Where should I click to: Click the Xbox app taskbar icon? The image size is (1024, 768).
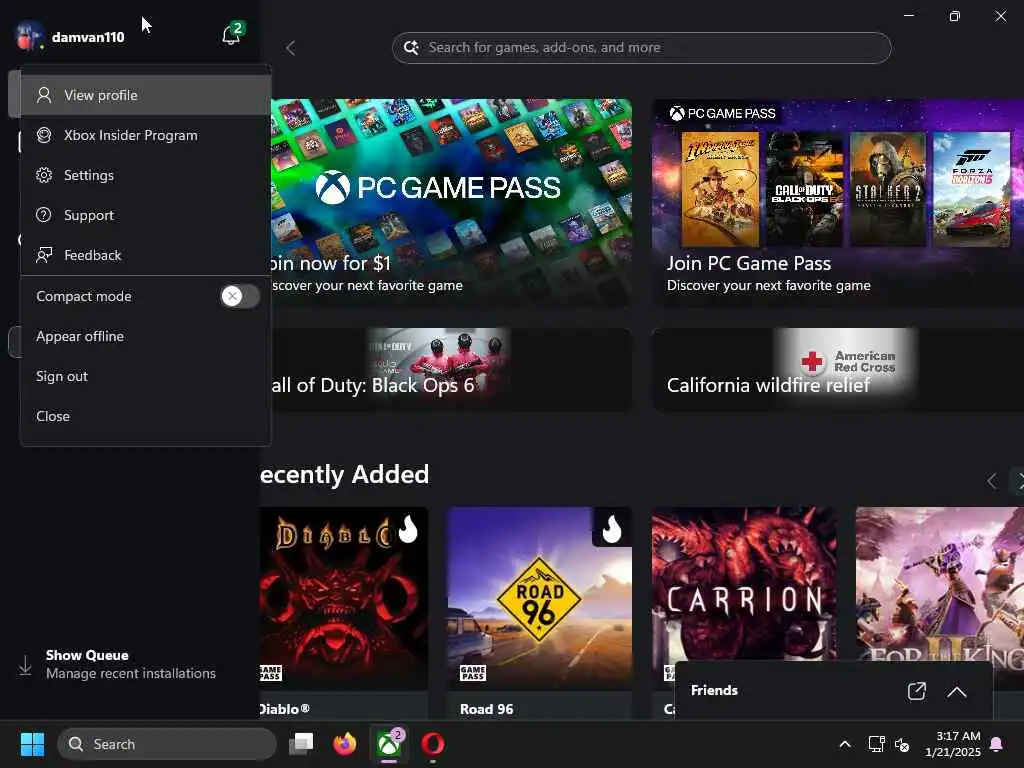[389, 744]
